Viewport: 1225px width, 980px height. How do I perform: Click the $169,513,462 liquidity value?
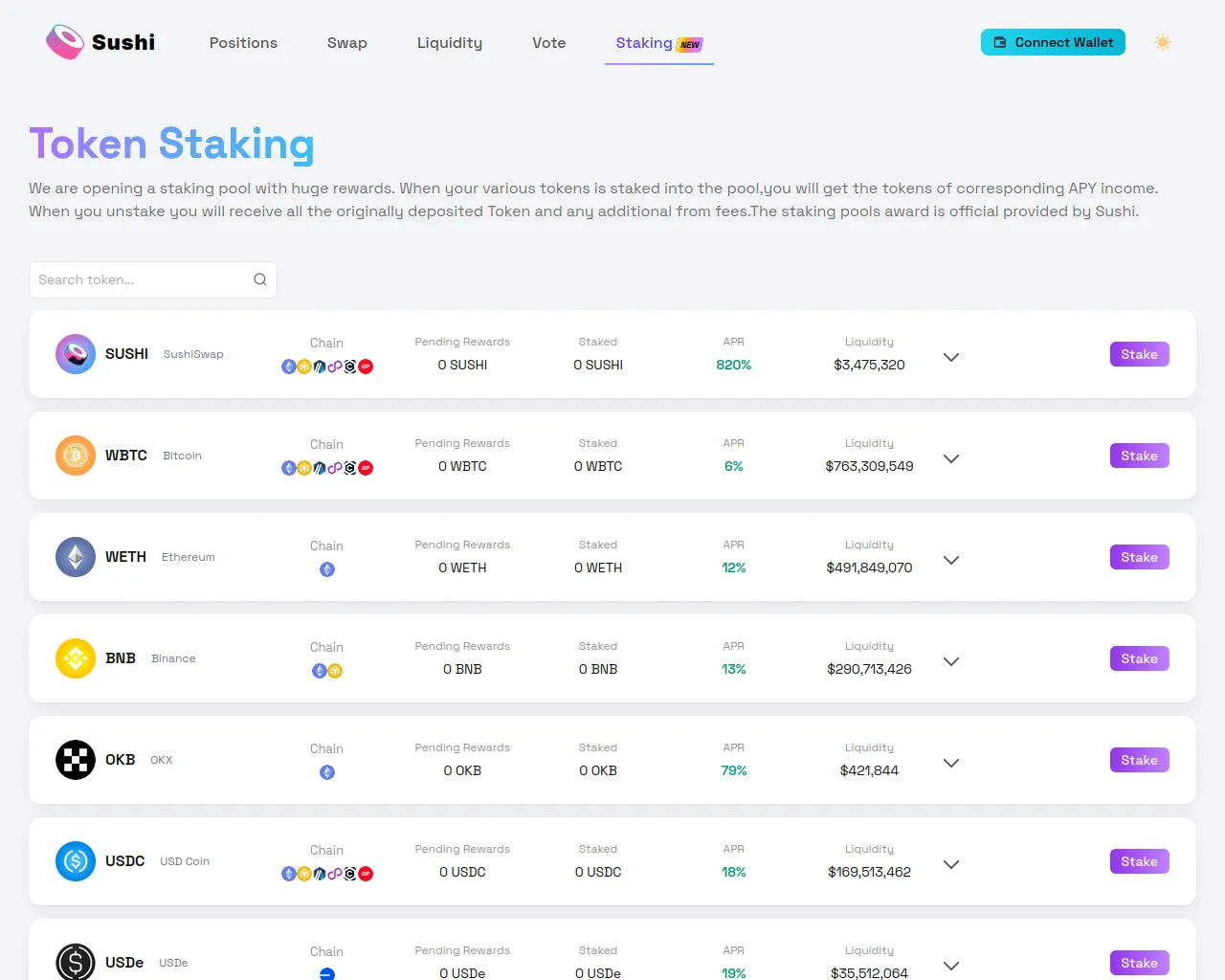(869, 872)
